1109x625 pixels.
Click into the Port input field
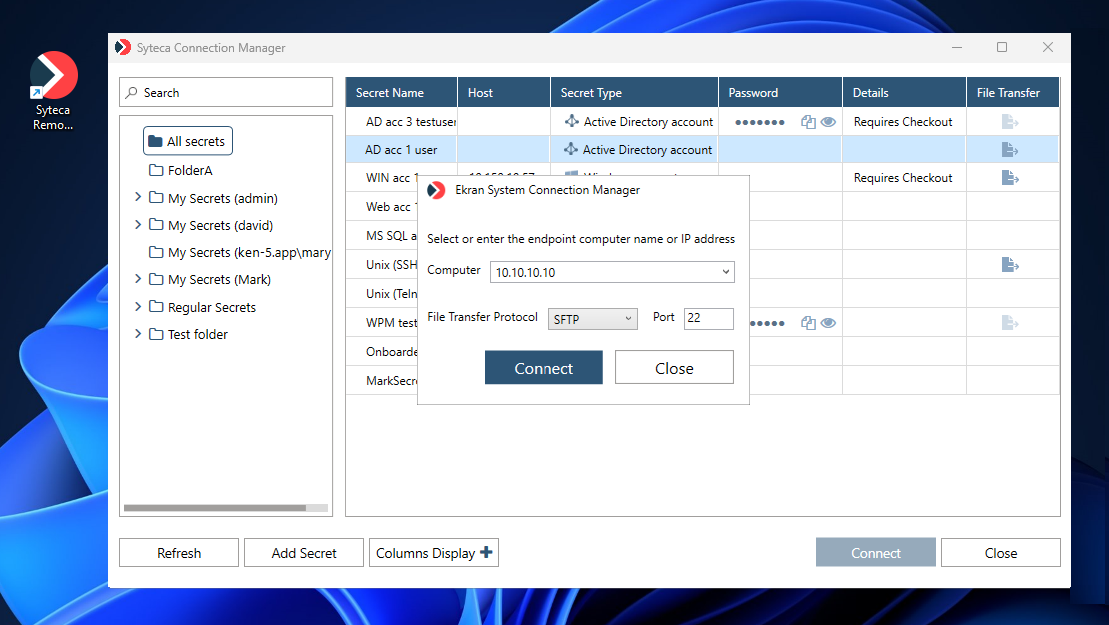coord(708,319)
